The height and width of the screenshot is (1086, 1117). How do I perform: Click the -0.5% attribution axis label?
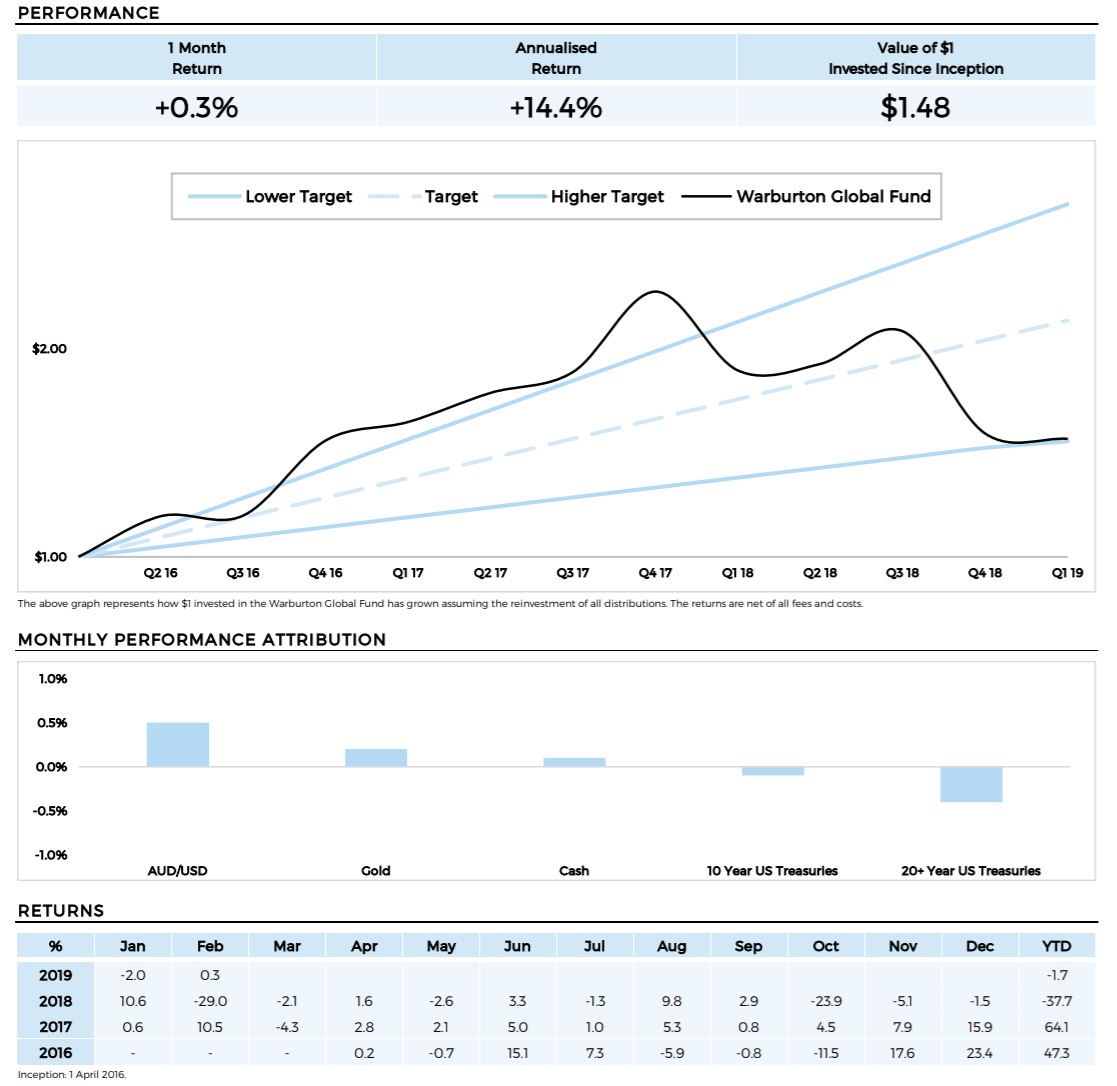point(50,811)
